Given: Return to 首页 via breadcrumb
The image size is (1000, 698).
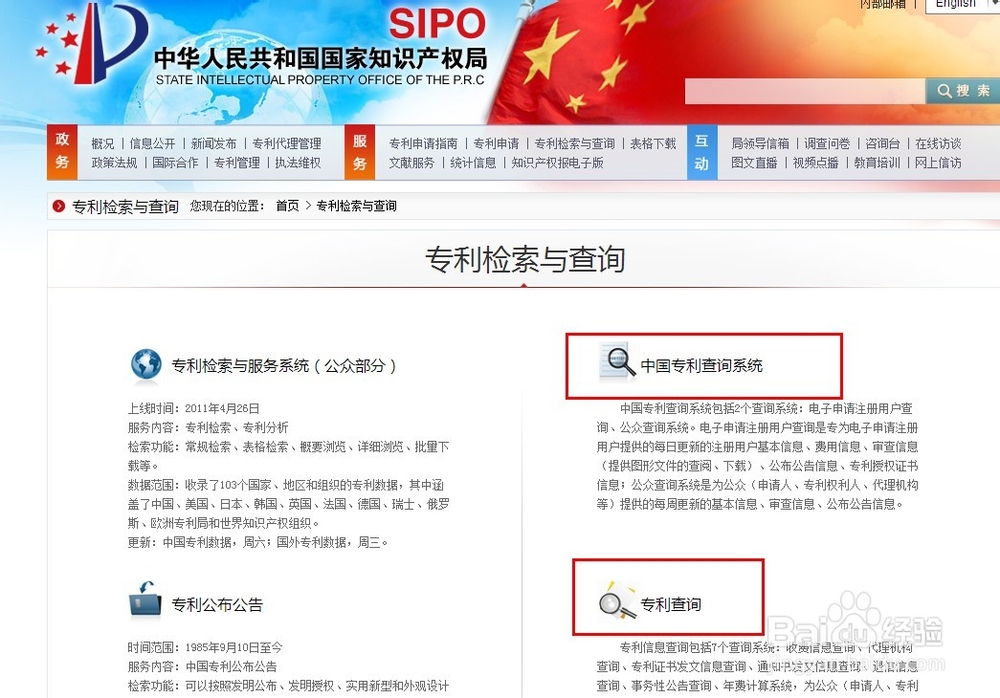Looking at the screenshot, I should [287, 206].
